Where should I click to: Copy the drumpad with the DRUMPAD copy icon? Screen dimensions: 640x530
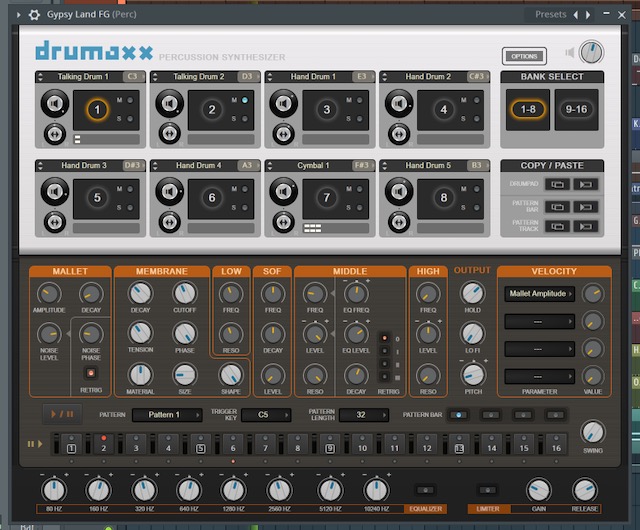(557, 184)
